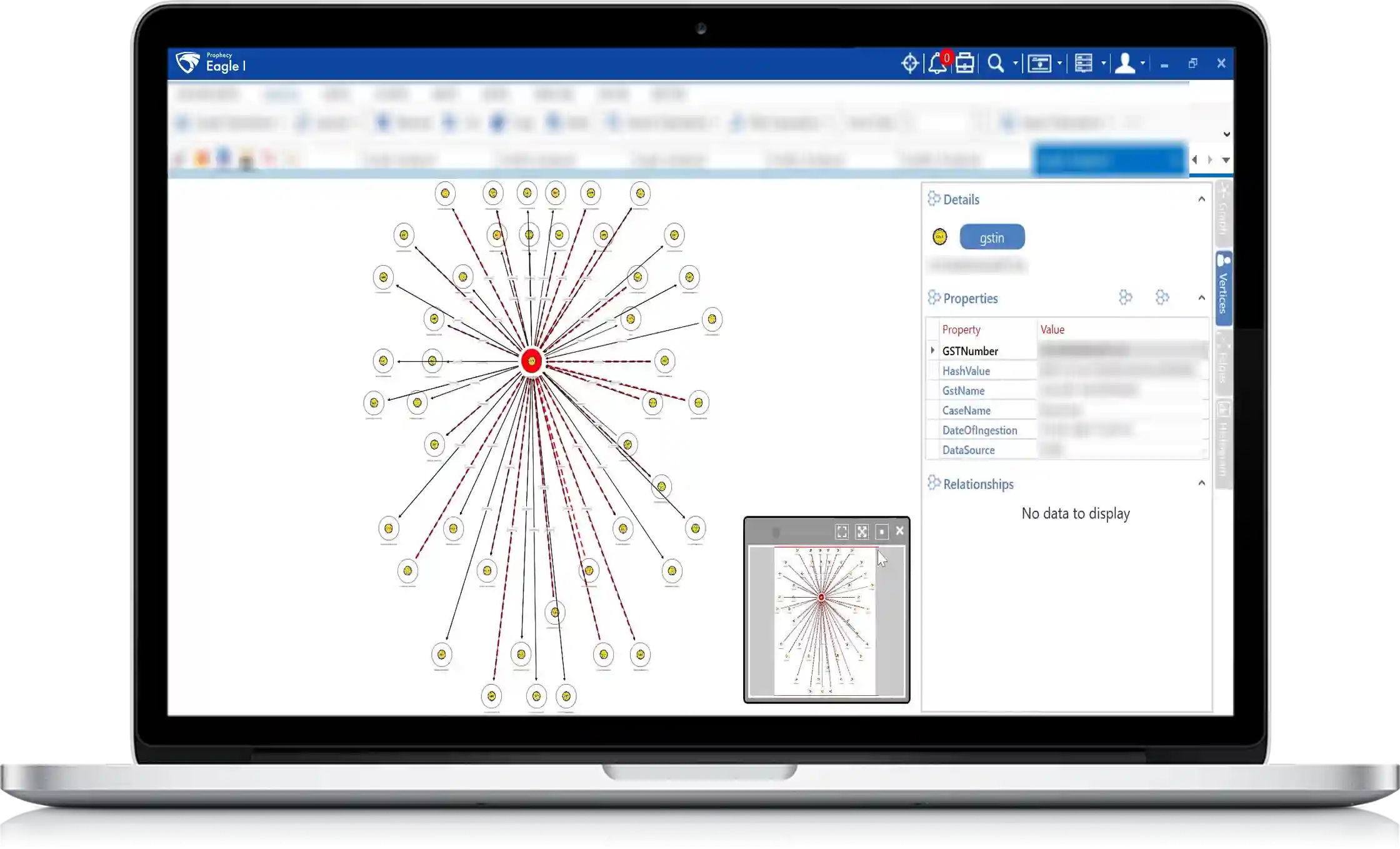The height and width of the screenshot is (849, 1400).
Task: Open the notifications bell icon
Action: (x=936, y=64)
